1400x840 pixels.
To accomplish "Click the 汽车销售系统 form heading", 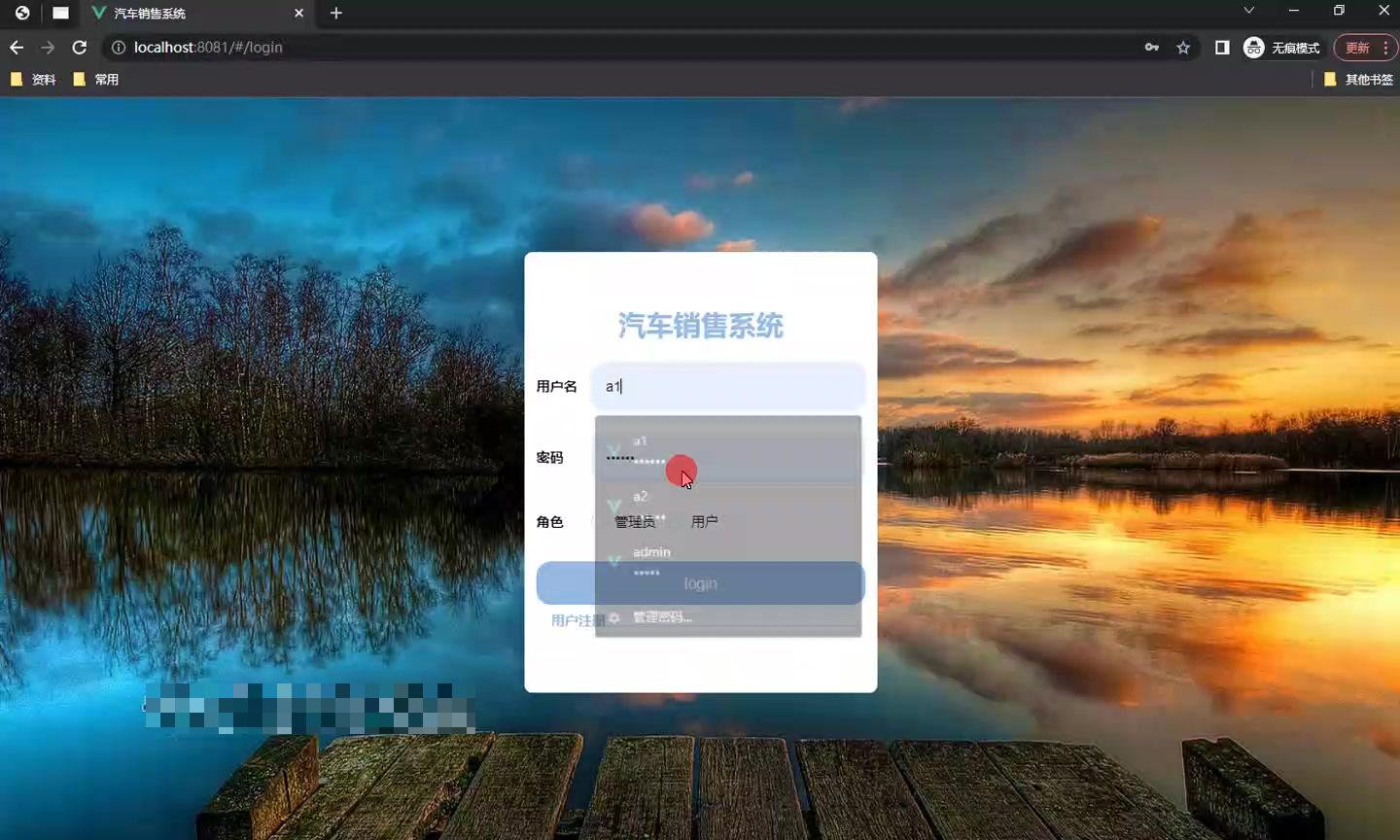I will tap(701, 326).
